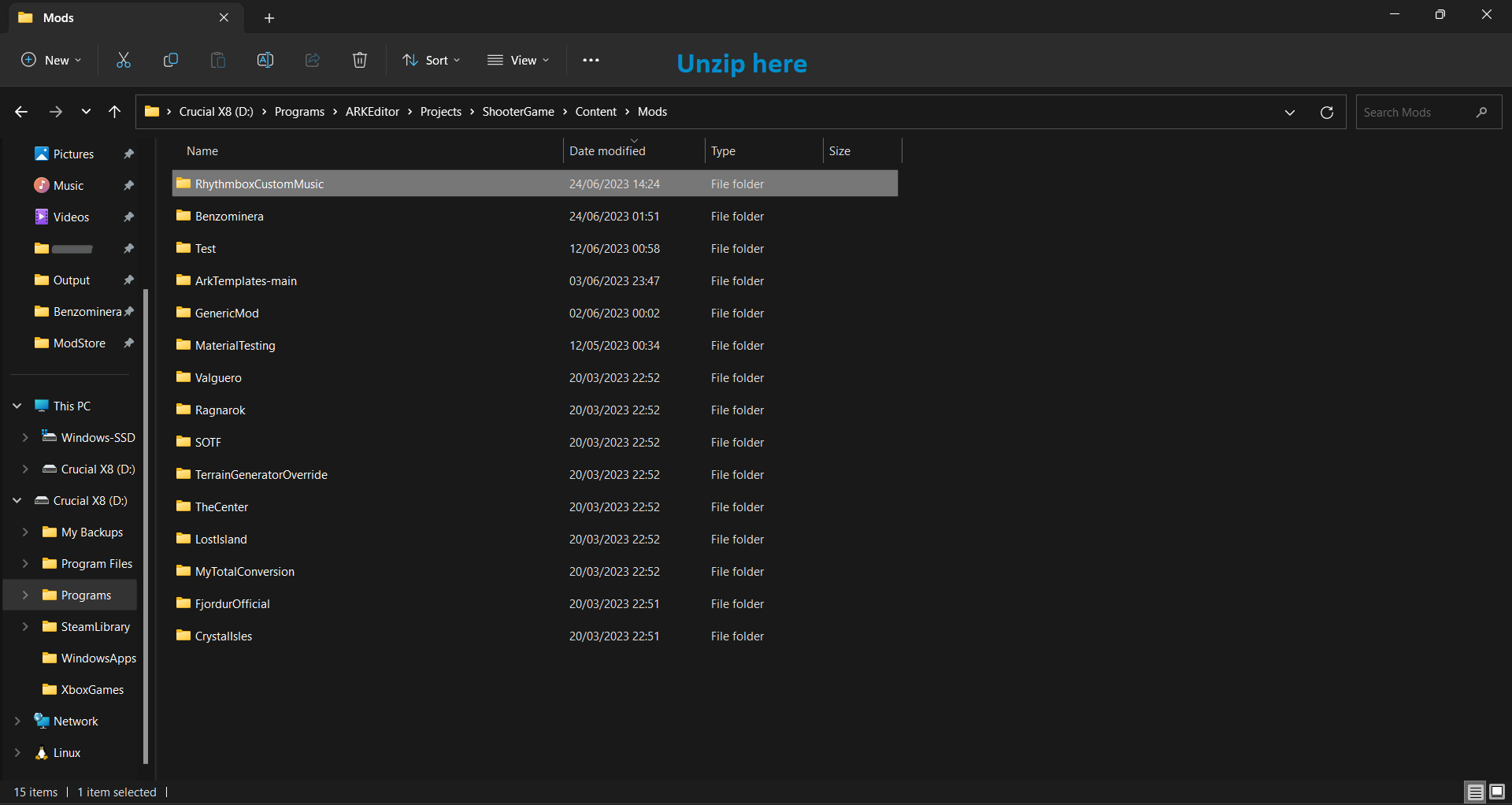Click Programs in the address breadcrumb

299,112
